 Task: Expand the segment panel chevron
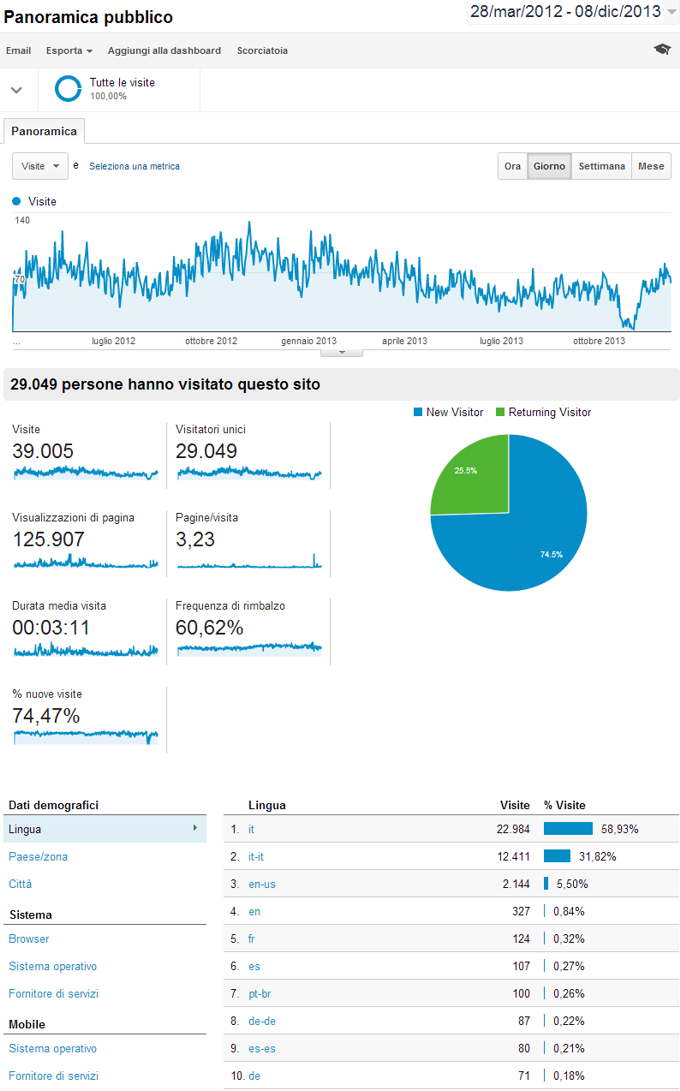17,90
